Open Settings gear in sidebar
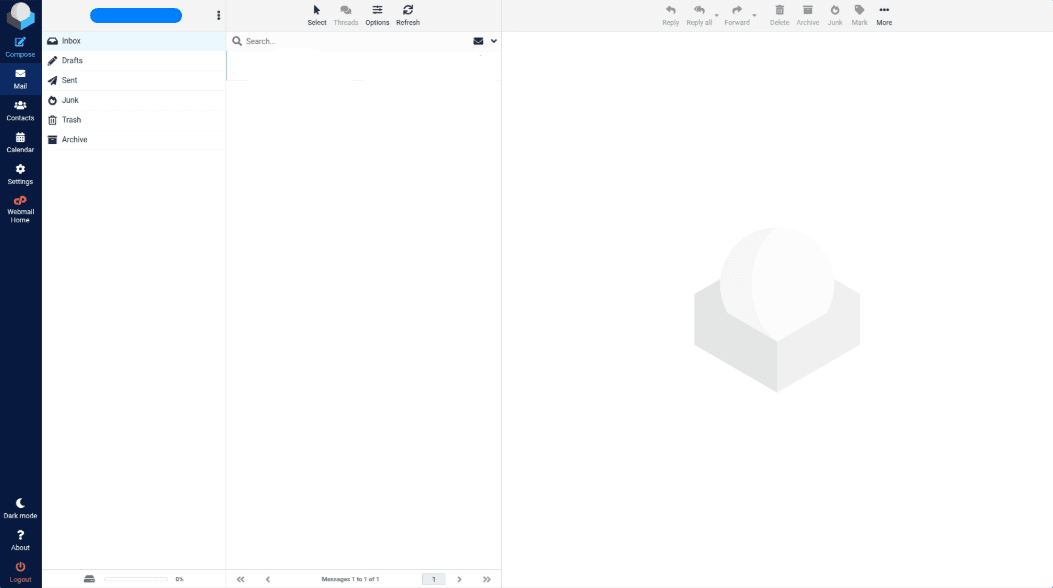This screenshot has width=1053, height=588. click(x=20, y=174)
